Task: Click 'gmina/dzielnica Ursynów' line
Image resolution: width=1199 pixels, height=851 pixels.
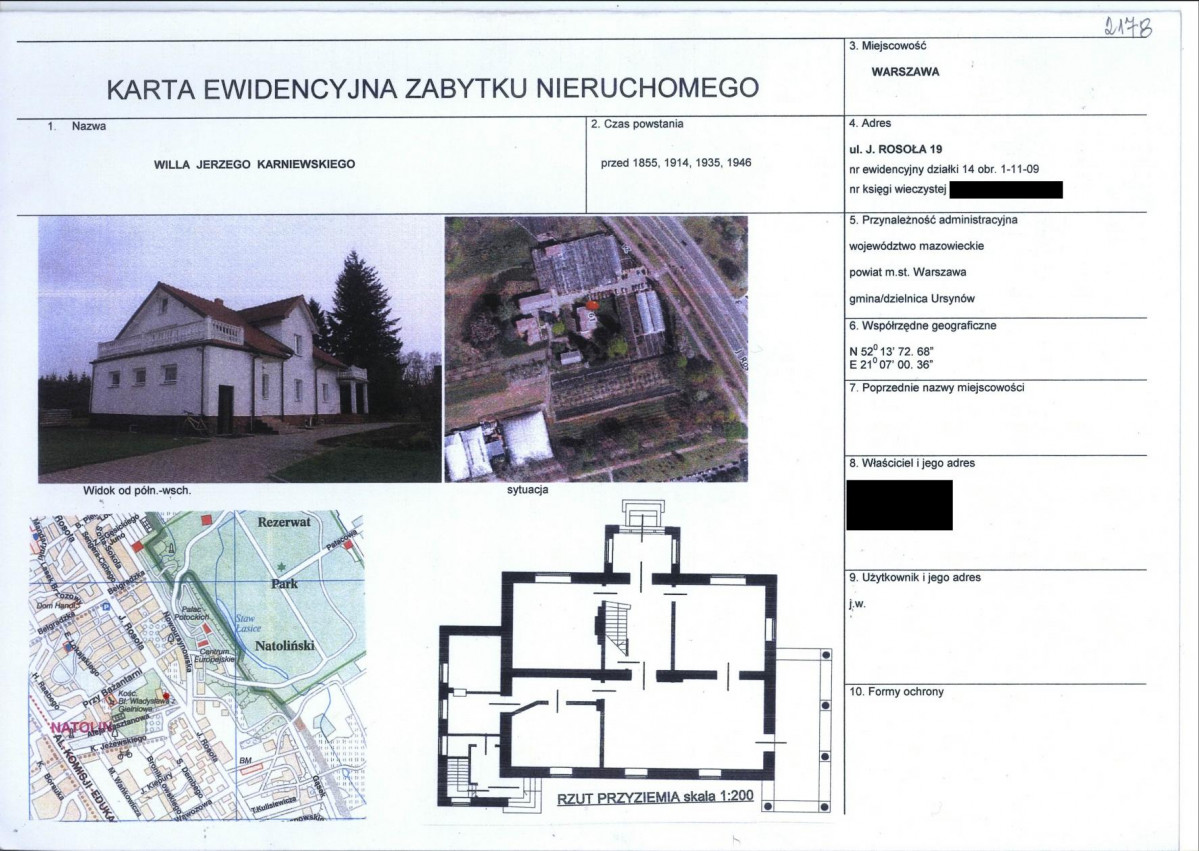Action: point(911,299)
